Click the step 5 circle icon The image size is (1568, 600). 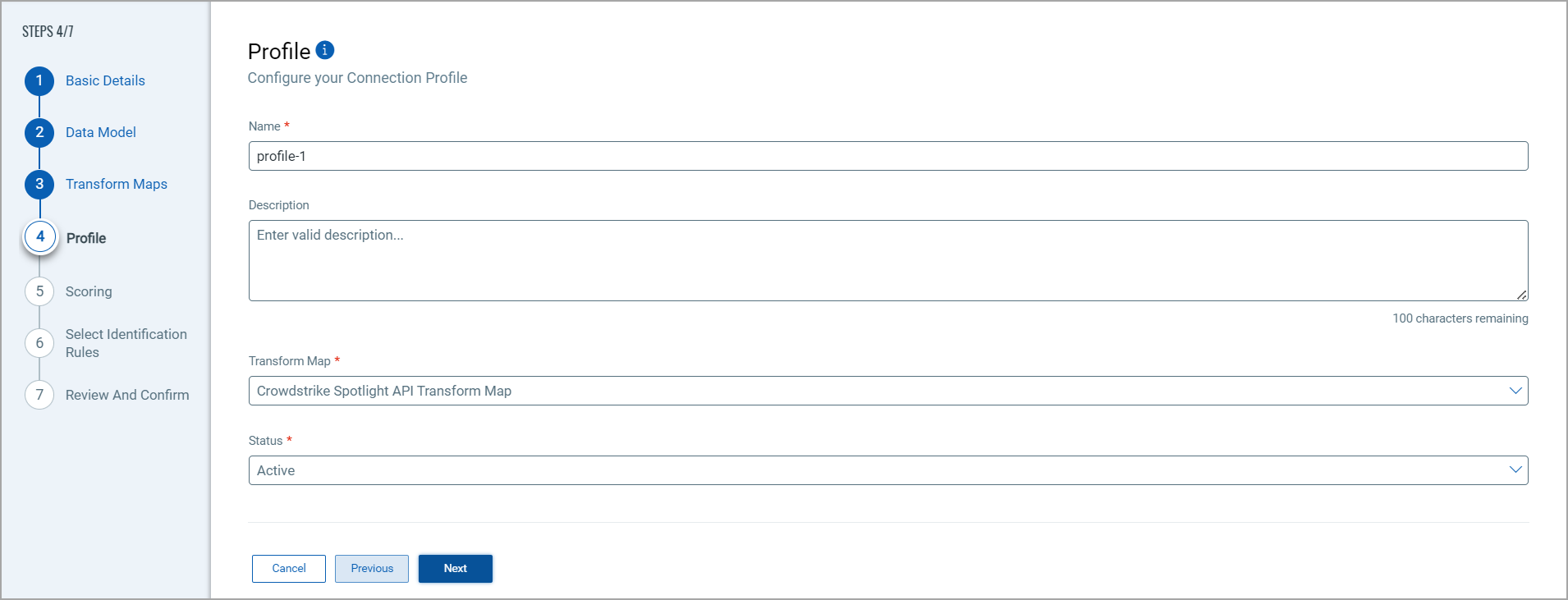(39, 291)
